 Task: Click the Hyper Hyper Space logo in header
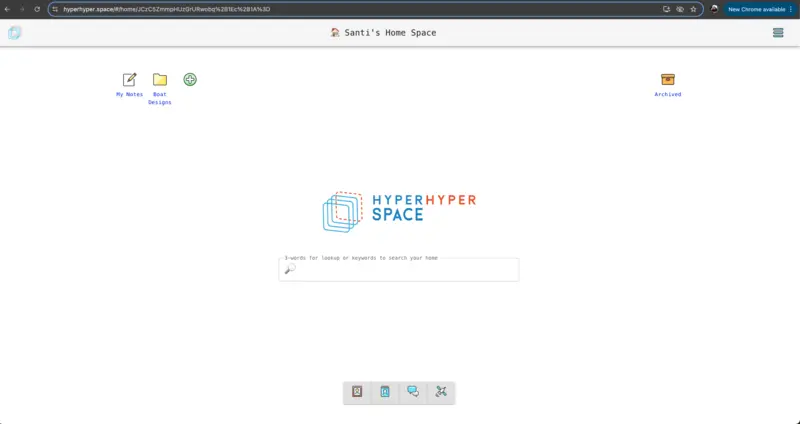(14, 33)
